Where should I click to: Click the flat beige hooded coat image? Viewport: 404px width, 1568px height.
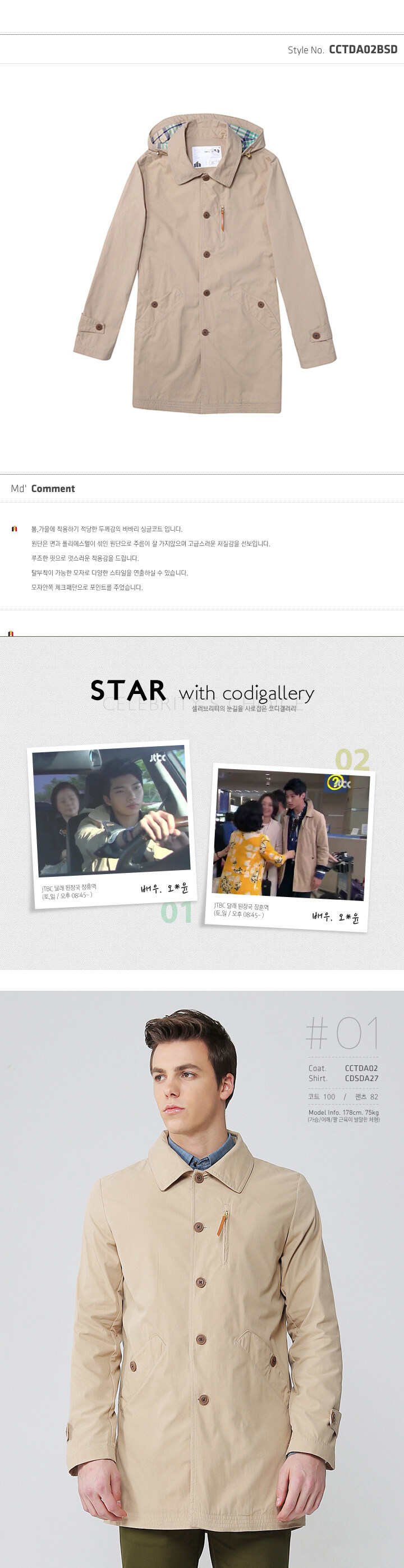tap(205, 263)
